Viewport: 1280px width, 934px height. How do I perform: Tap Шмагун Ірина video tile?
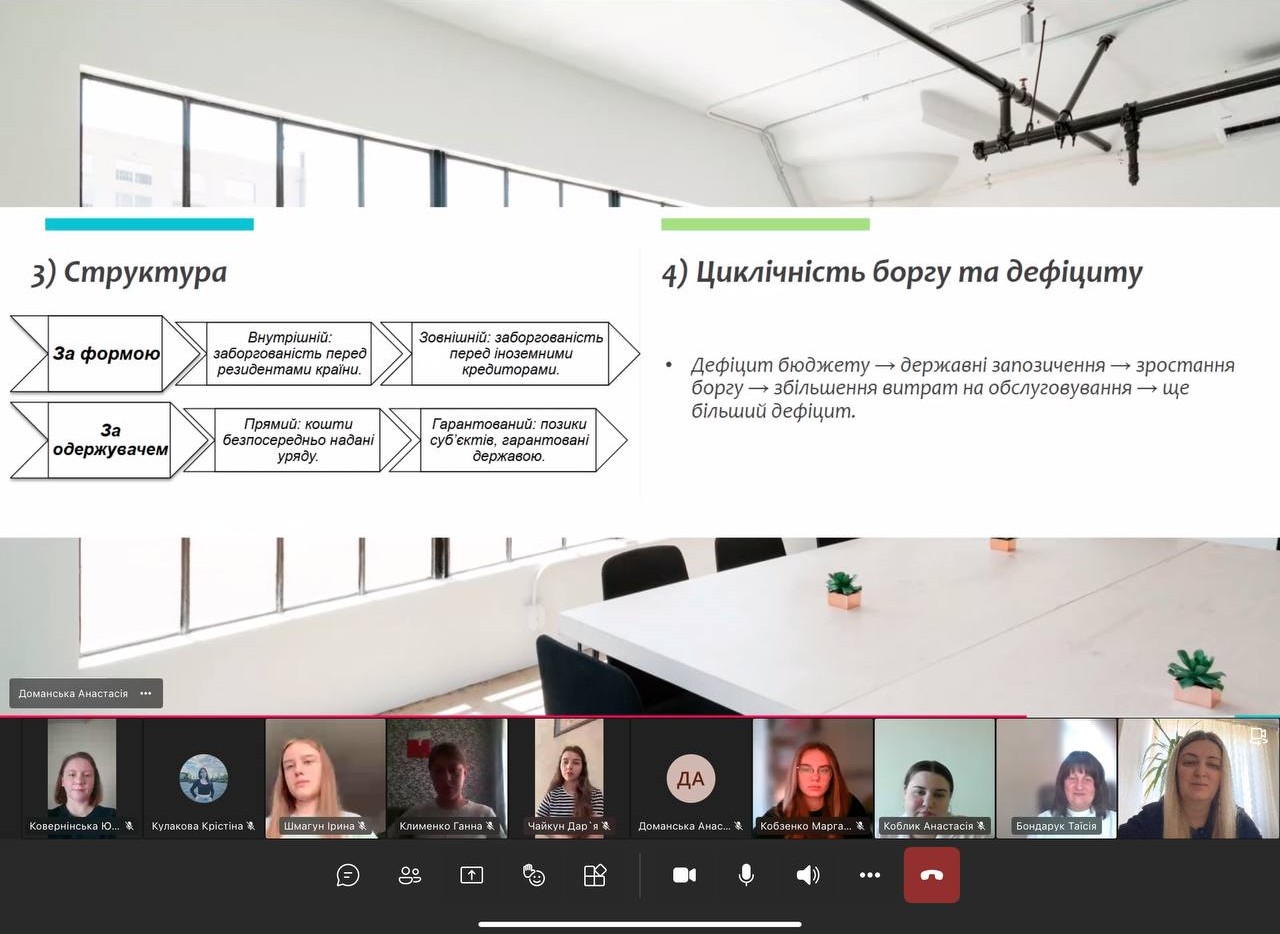tap(325, 778)
